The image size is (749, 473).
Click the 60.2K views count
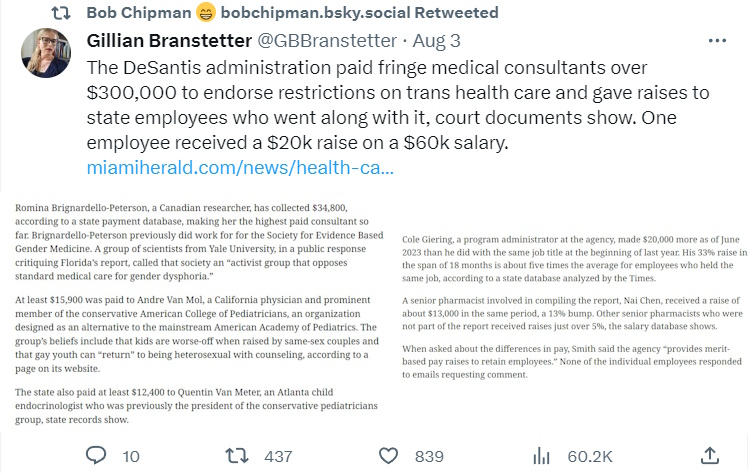(589, 456)
